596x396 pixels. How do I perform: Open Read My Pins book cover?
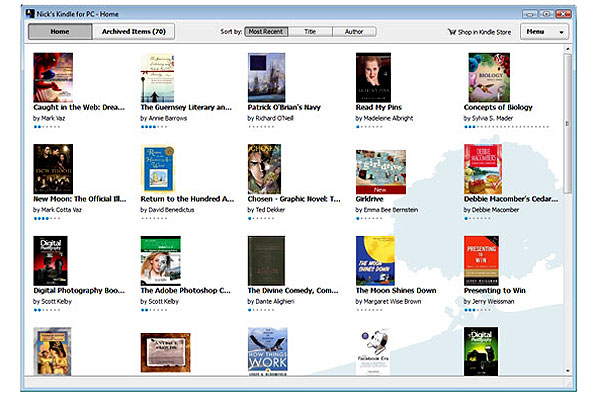[x=373, y=77]
